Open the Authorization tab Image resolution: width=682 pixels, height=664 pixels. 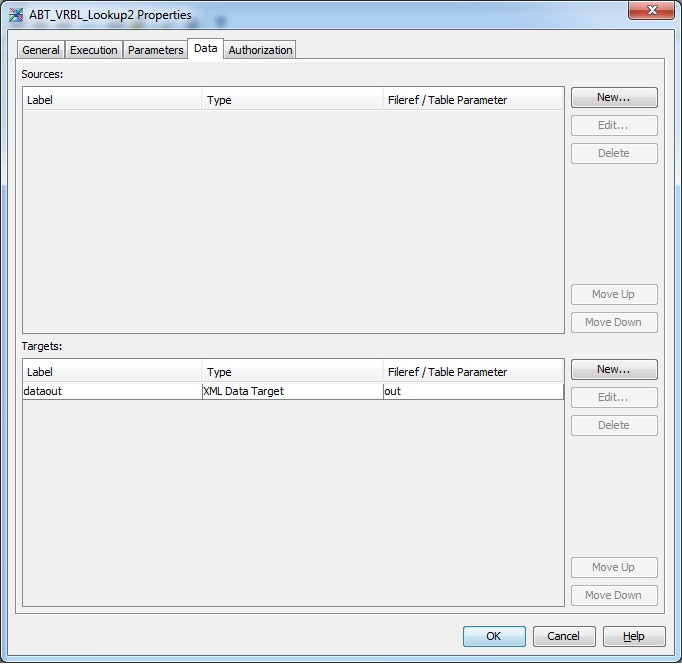click(260, 50)
